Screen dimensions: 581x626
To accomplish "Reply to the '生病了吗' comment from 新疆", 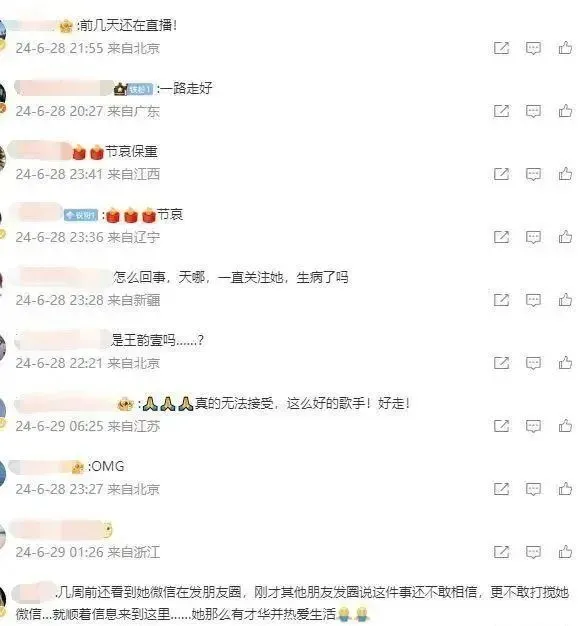I will [533, 300].
